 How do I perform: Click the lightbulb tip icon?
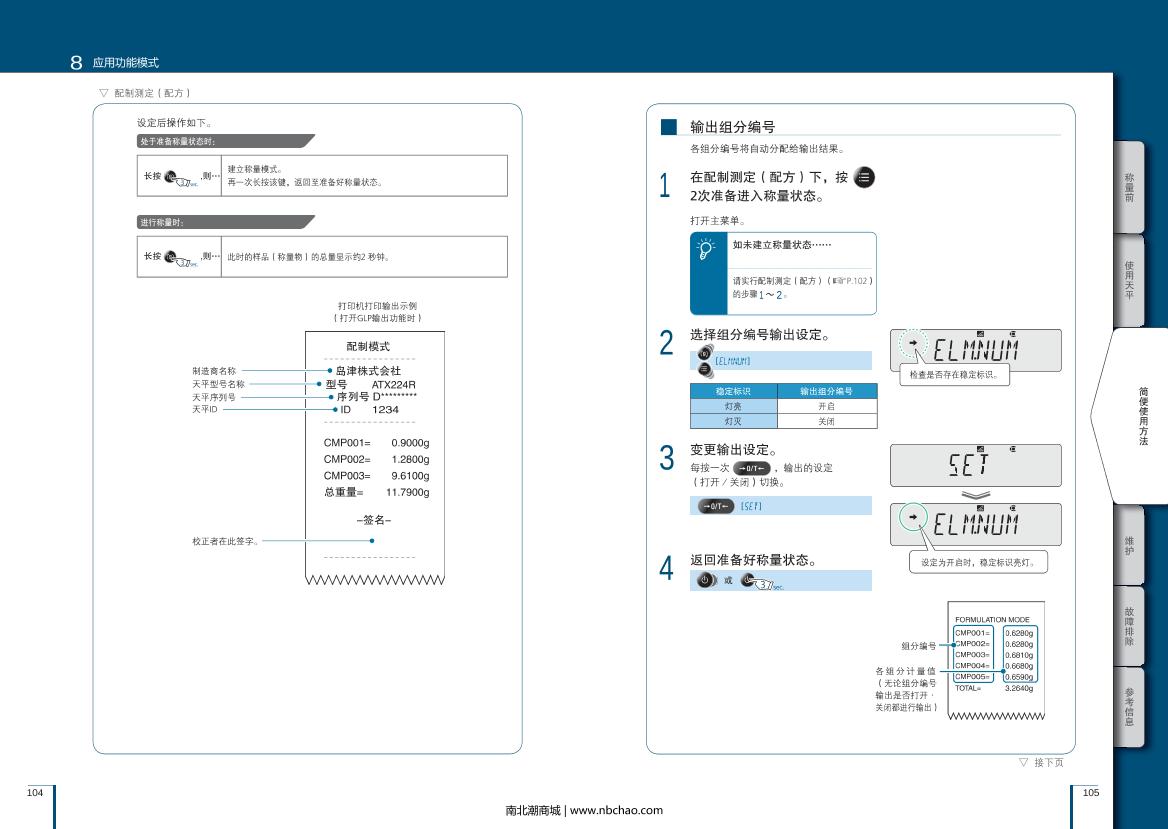708,249
